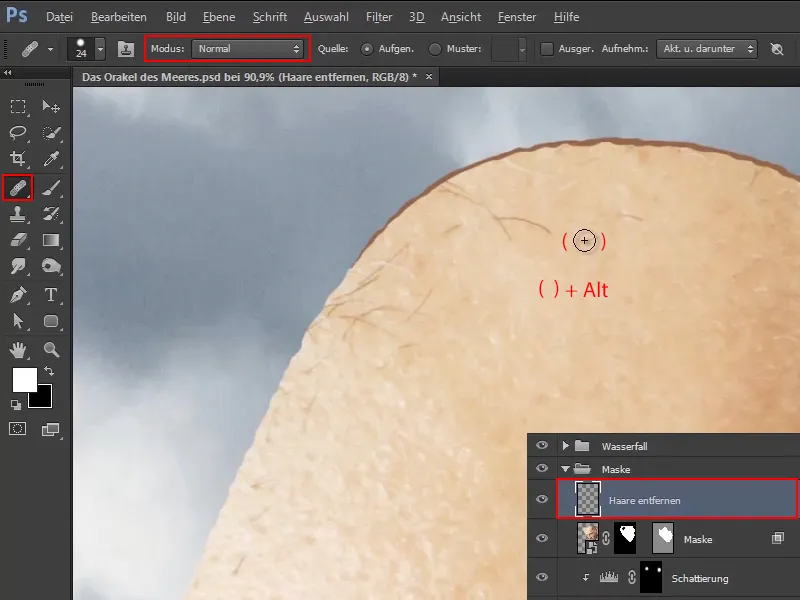Open the Hilfe menu
Viewport: 800px width, 600px height.
pos(566,17)
